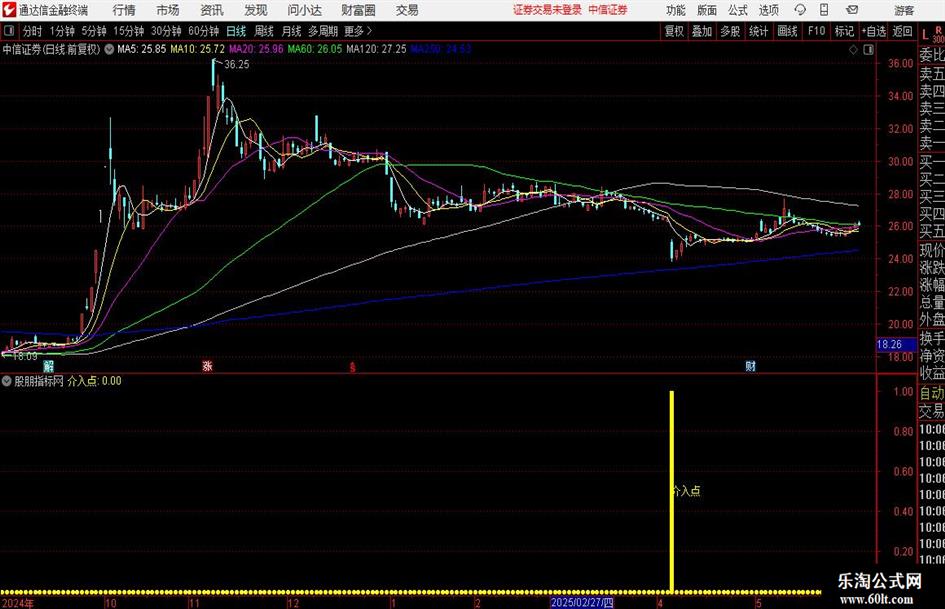Screen dimensions: 945x609
Task: Switch to the 月线 monthly tab
Action: 291,31
